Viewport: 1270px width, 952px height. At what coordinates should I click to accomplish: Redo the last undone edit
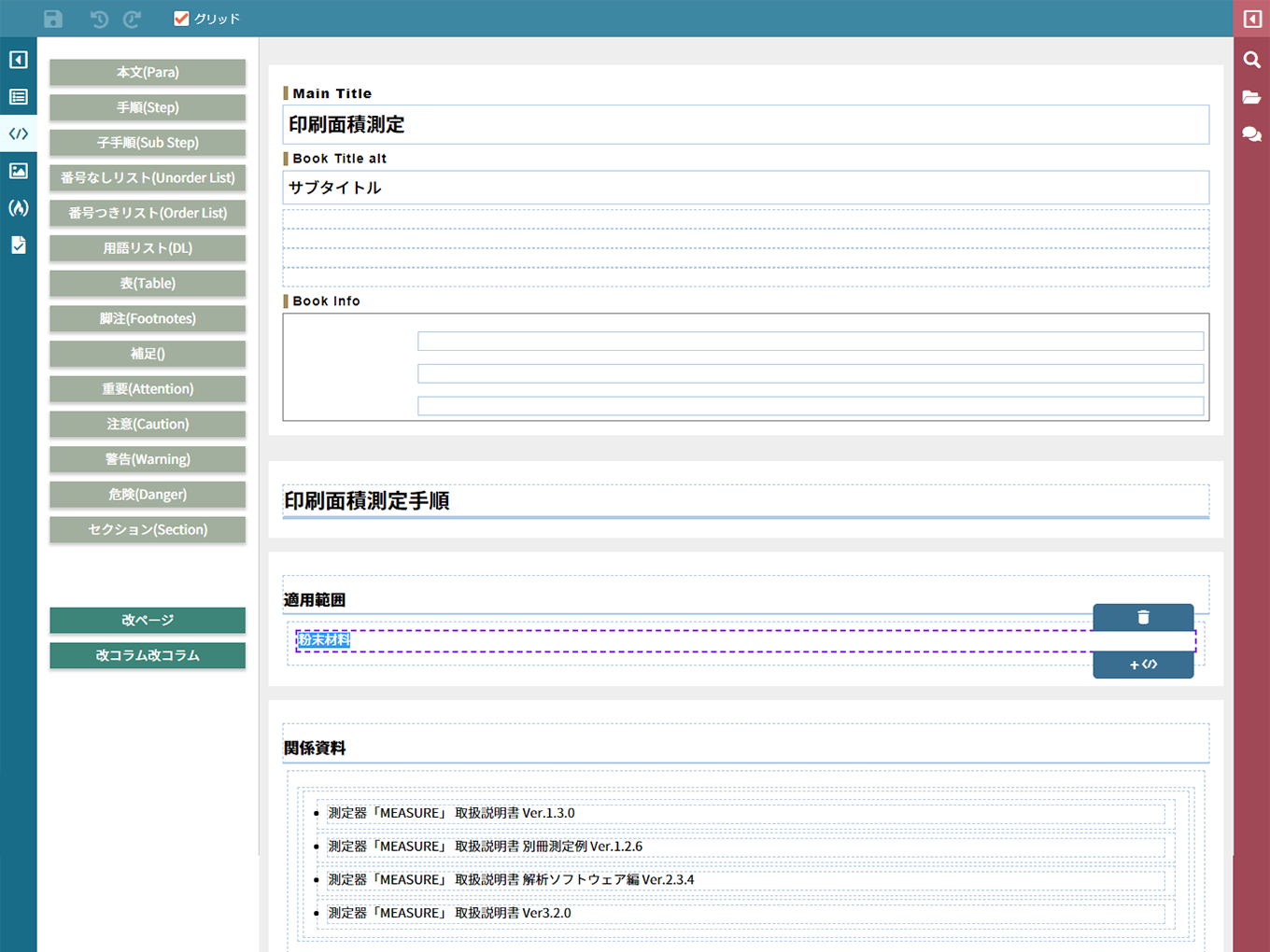point(133,19)
